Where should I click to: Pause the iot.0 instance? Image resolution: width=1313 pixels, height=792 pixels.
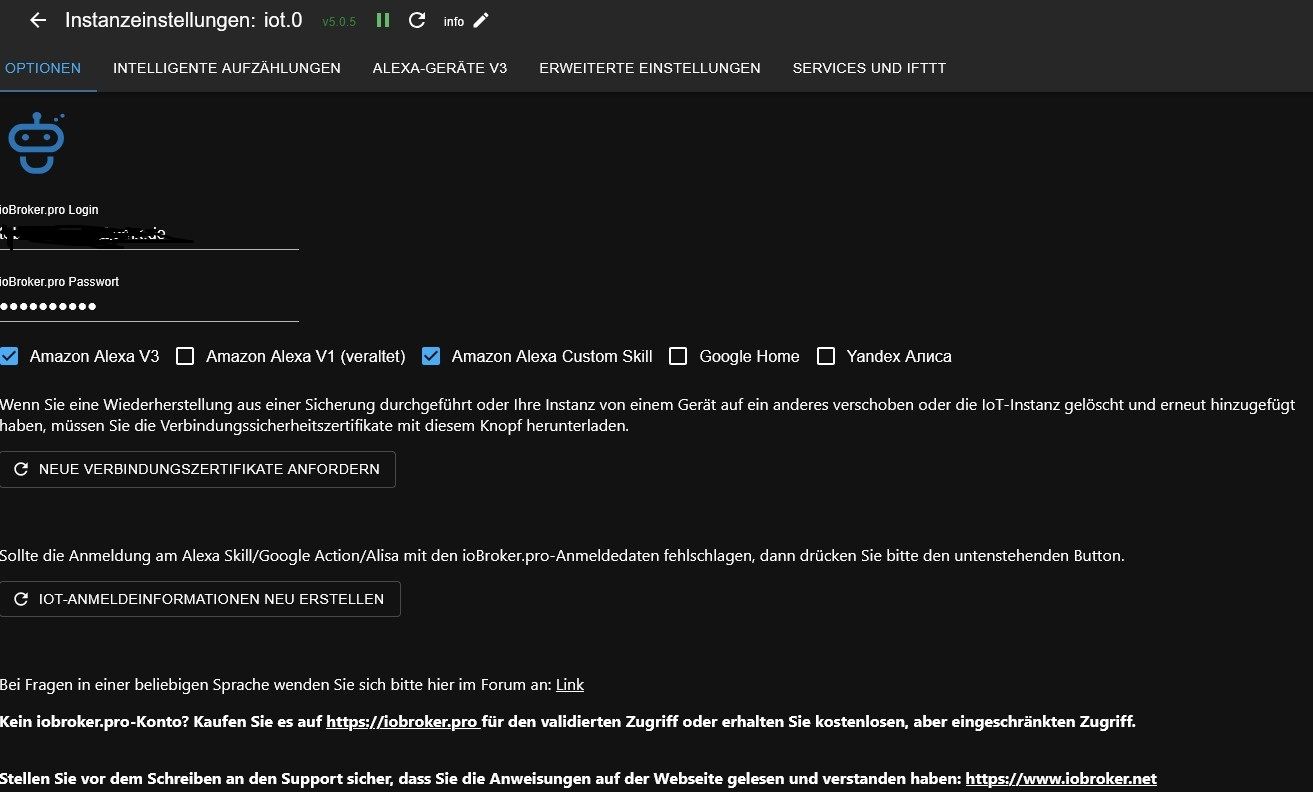click(x=383, y=20)
